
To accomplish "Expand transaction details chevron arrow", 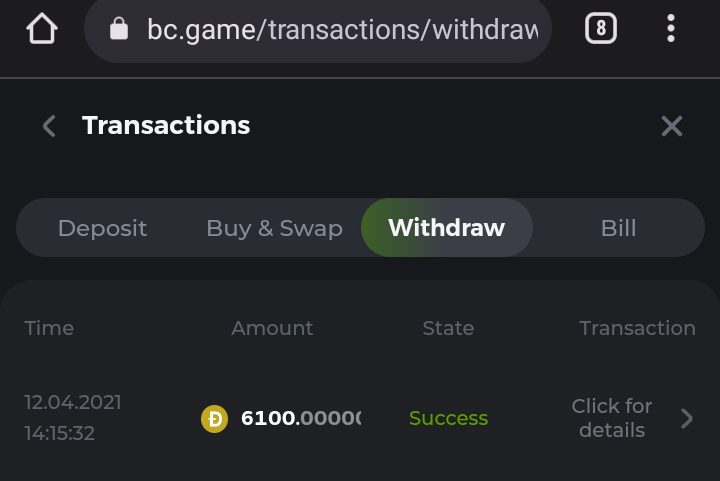I will [x=687, y=418].
